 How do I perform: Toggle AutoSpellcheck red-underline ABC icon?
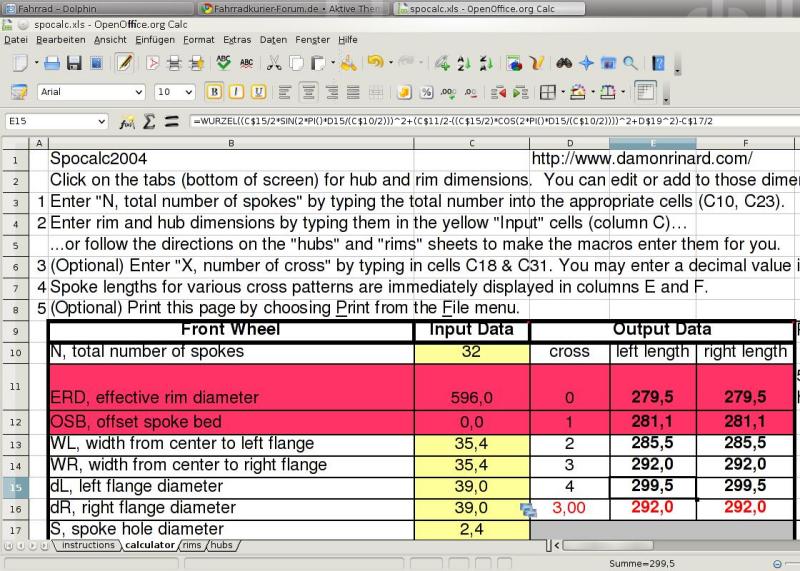[246, 63]
